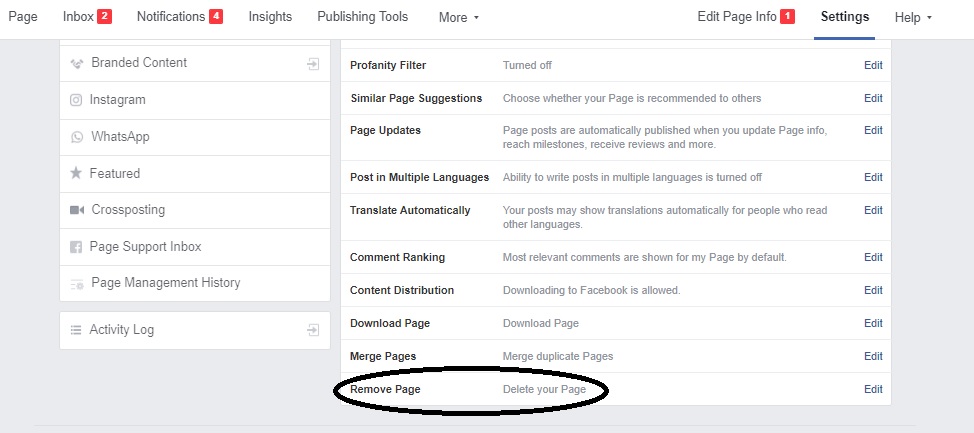This screenshot has width=974, height=433.
Task: Click the Page Updates label
Action: point(385,130)
